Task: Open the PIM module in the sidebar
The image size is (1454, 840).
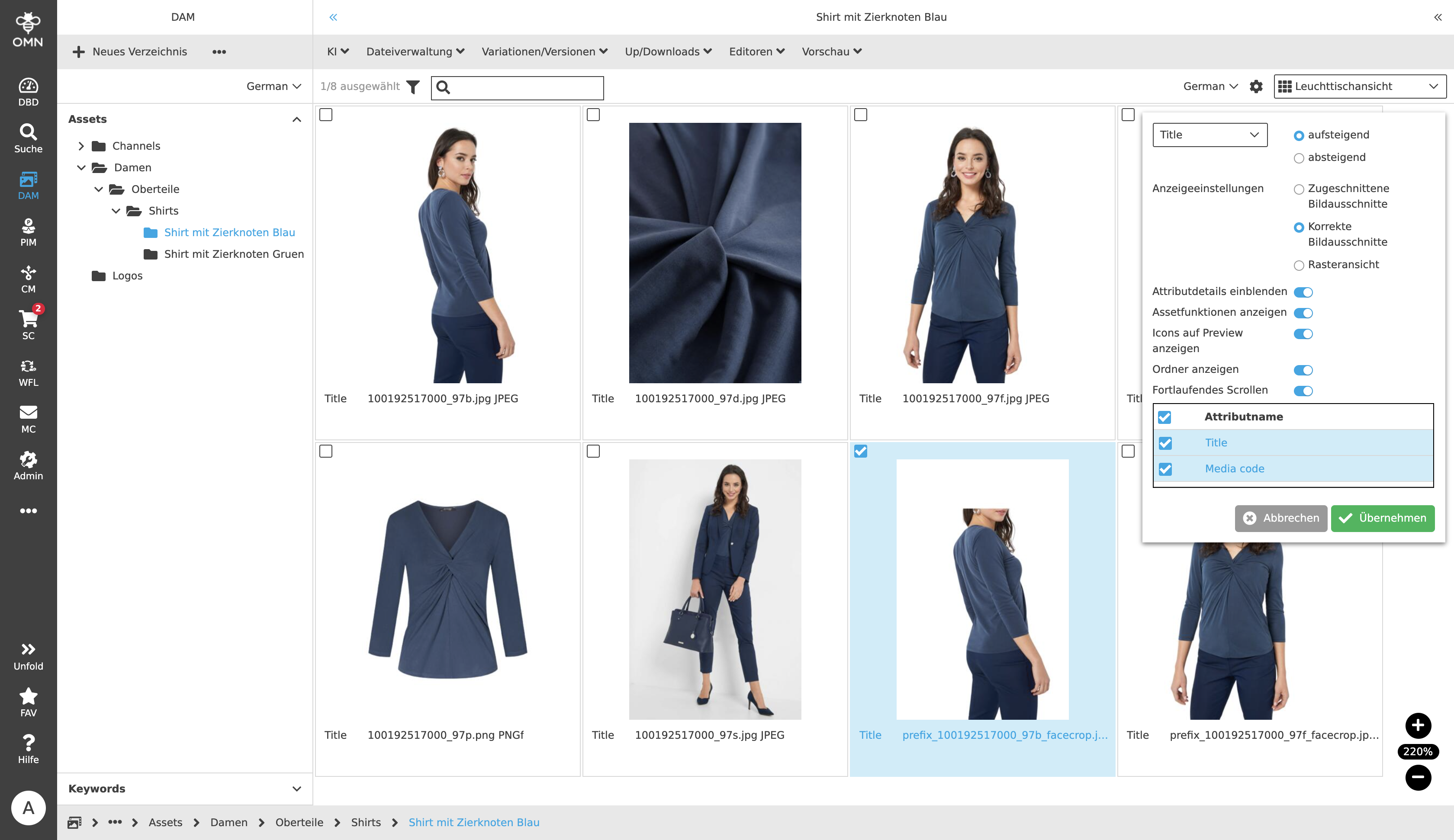Action: tap(28, 232)
